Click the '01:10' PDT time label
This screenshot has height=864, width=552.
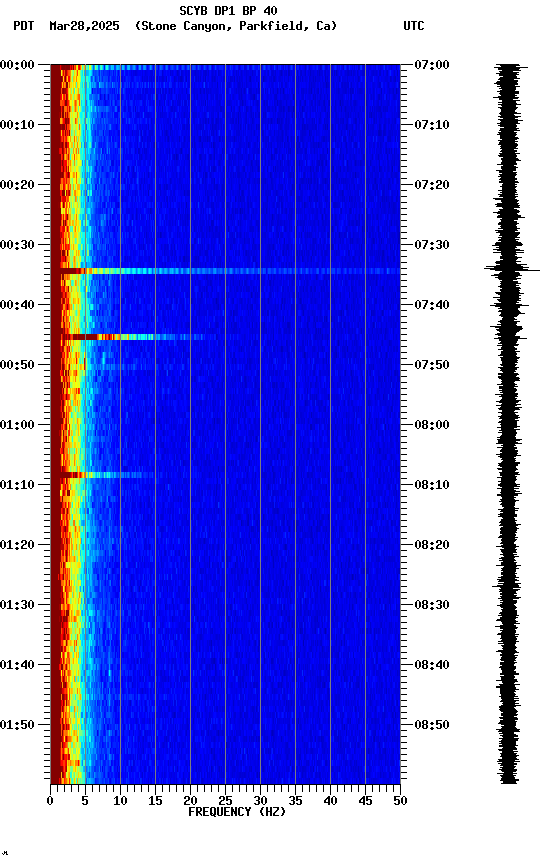[17, 485]
